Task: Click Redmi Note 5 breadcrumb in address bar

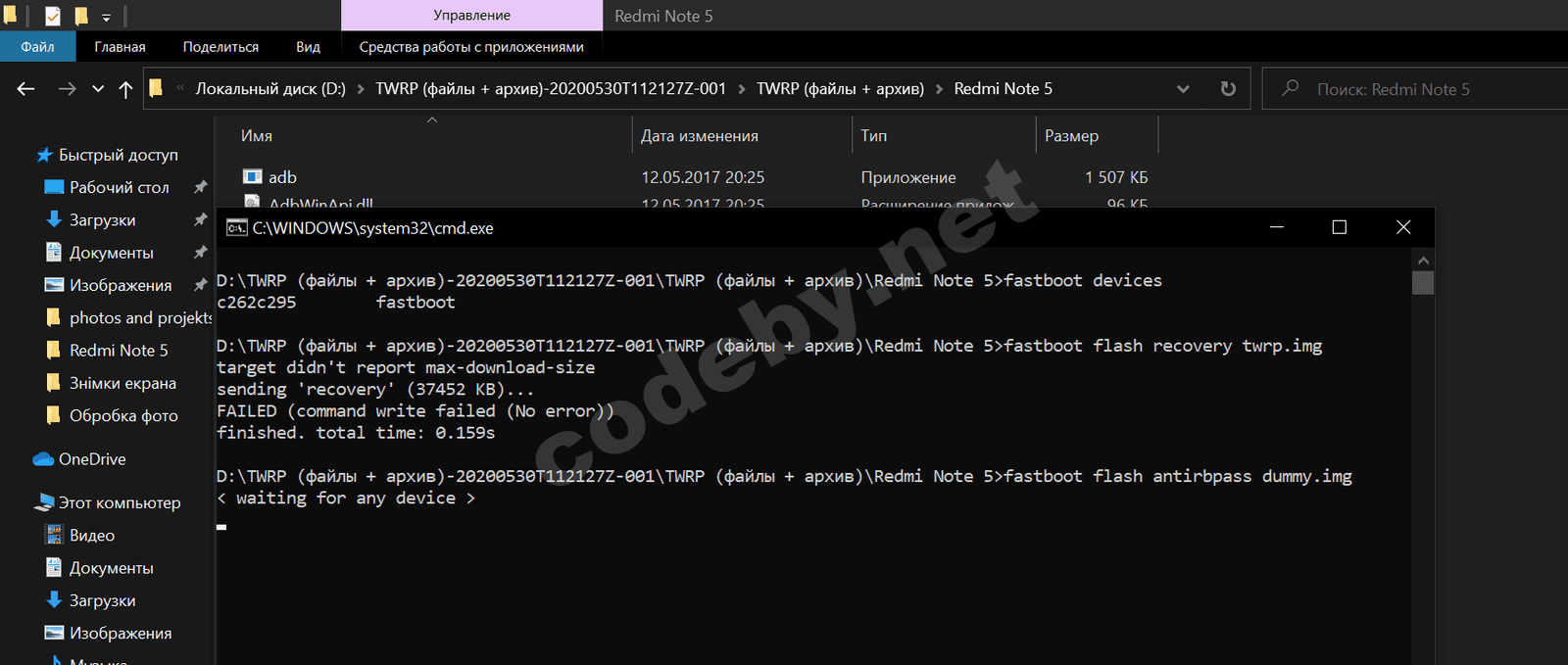Action: 1003,89
